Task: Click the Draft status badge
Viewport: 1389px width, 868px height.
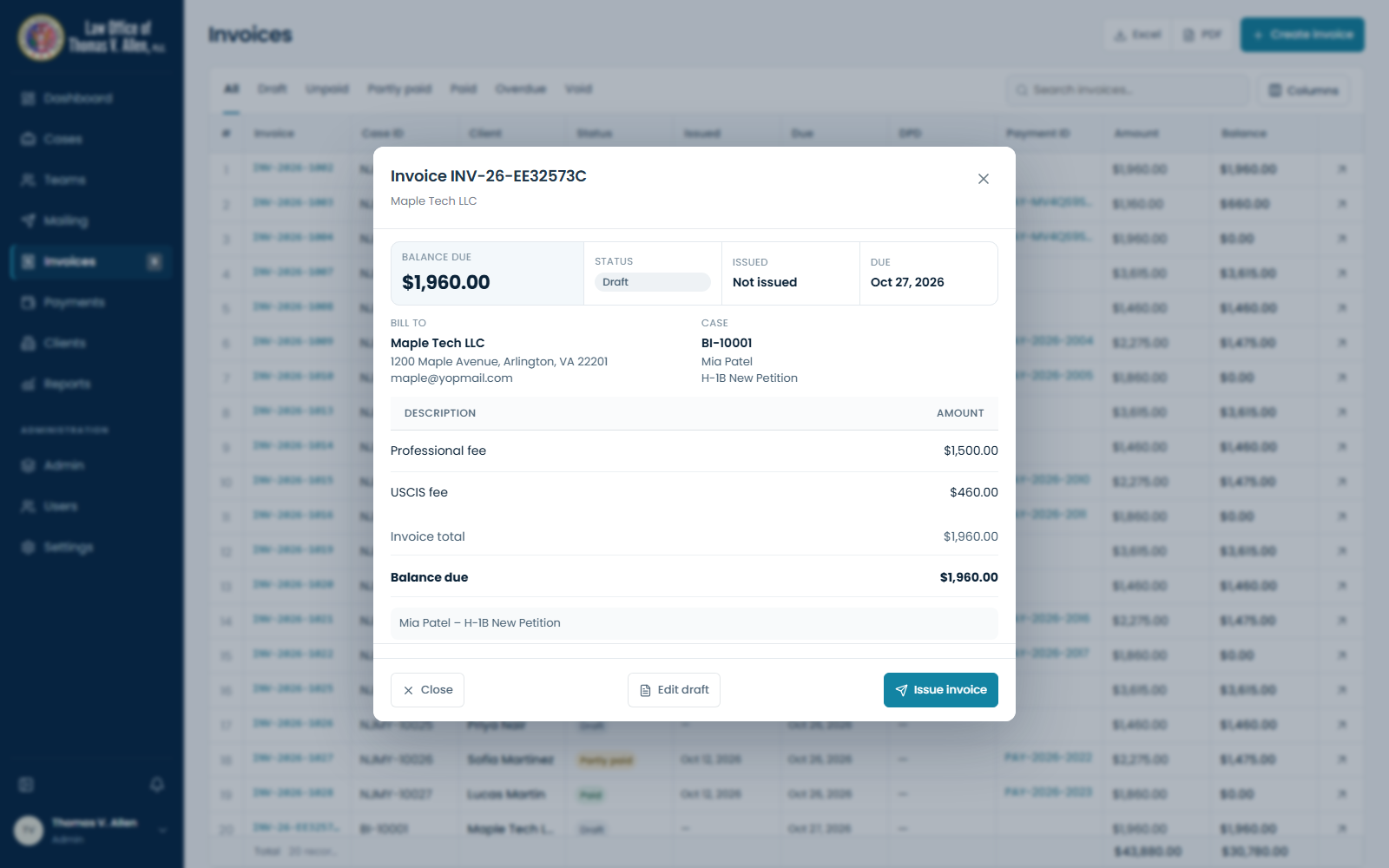Action: click(652, 282)
